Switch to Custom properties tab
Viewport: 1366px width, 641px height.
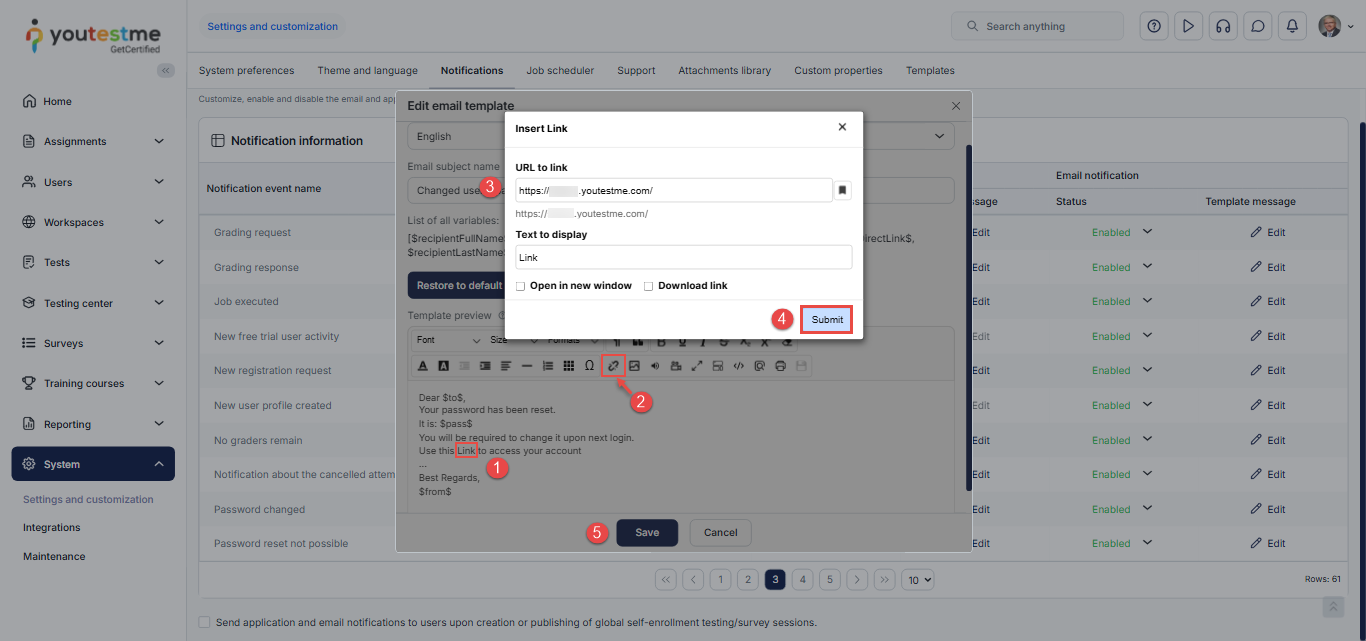(x=838, y=71)
